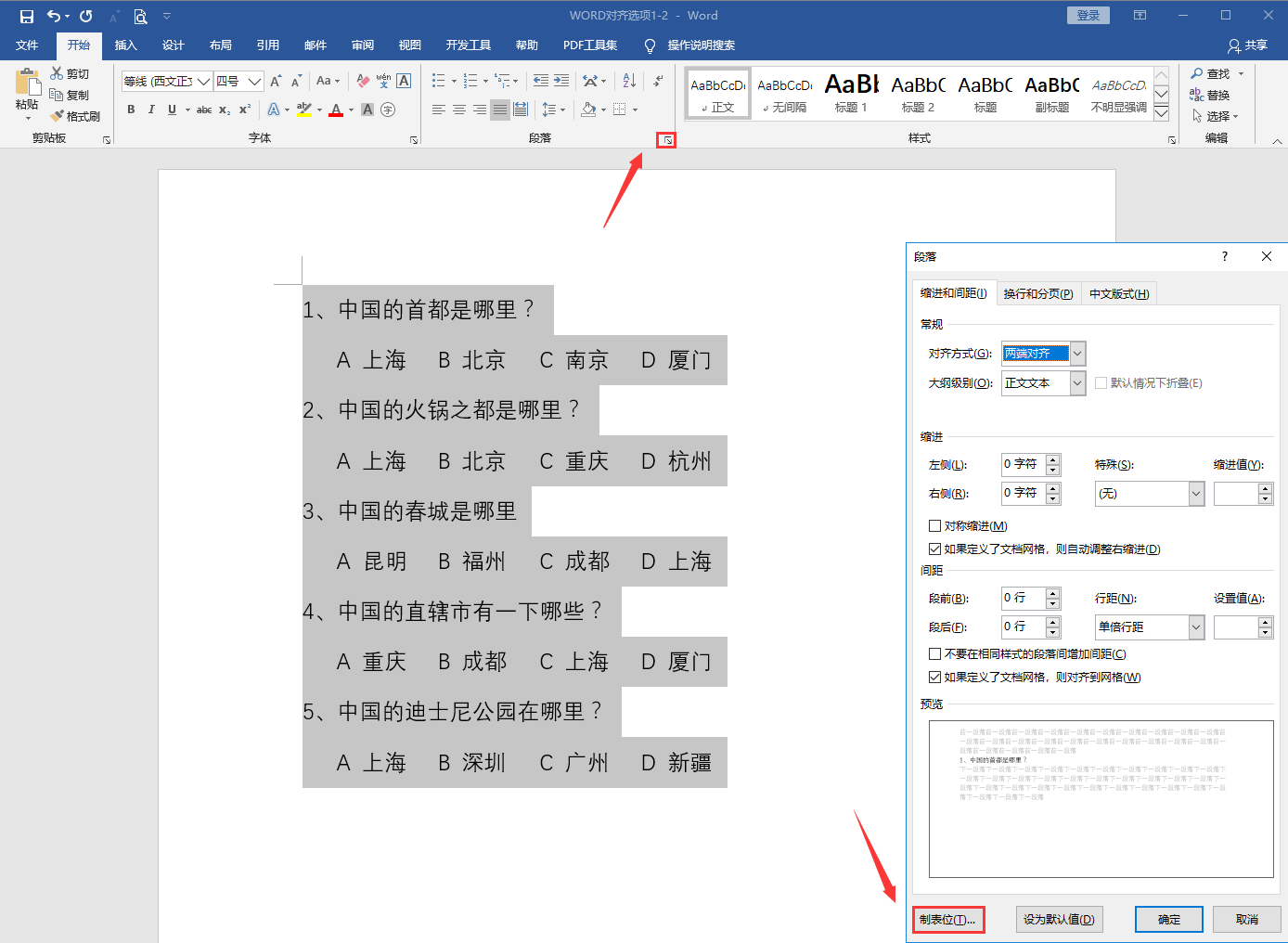Click the Undo arrow icon

coord(54,16)
